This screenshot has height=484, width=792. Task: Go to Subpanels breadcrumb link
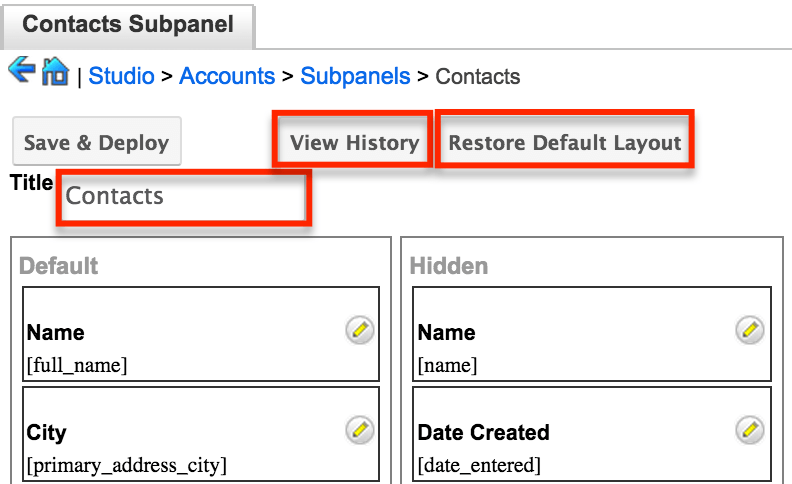point(355,77)
